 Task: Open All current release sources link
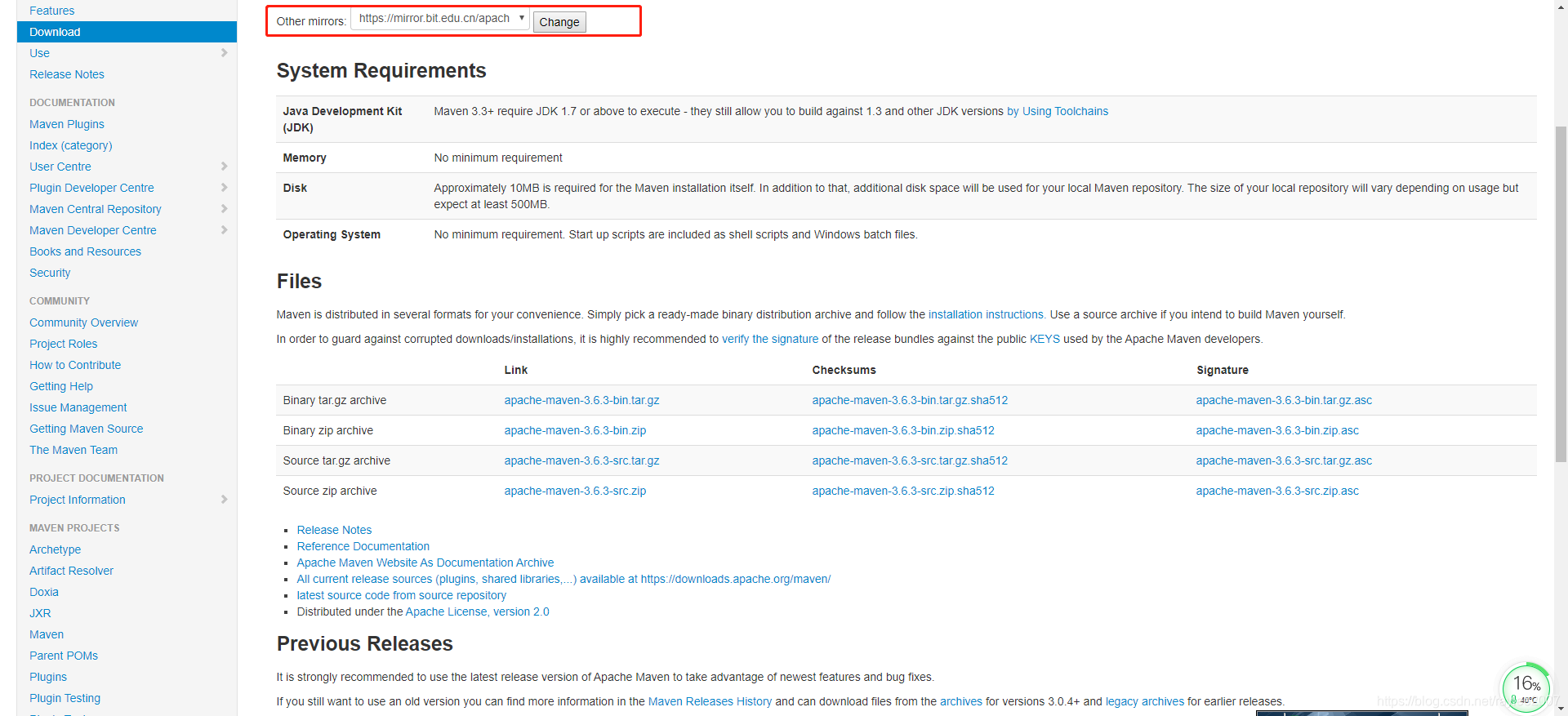[x=563, y=579]
